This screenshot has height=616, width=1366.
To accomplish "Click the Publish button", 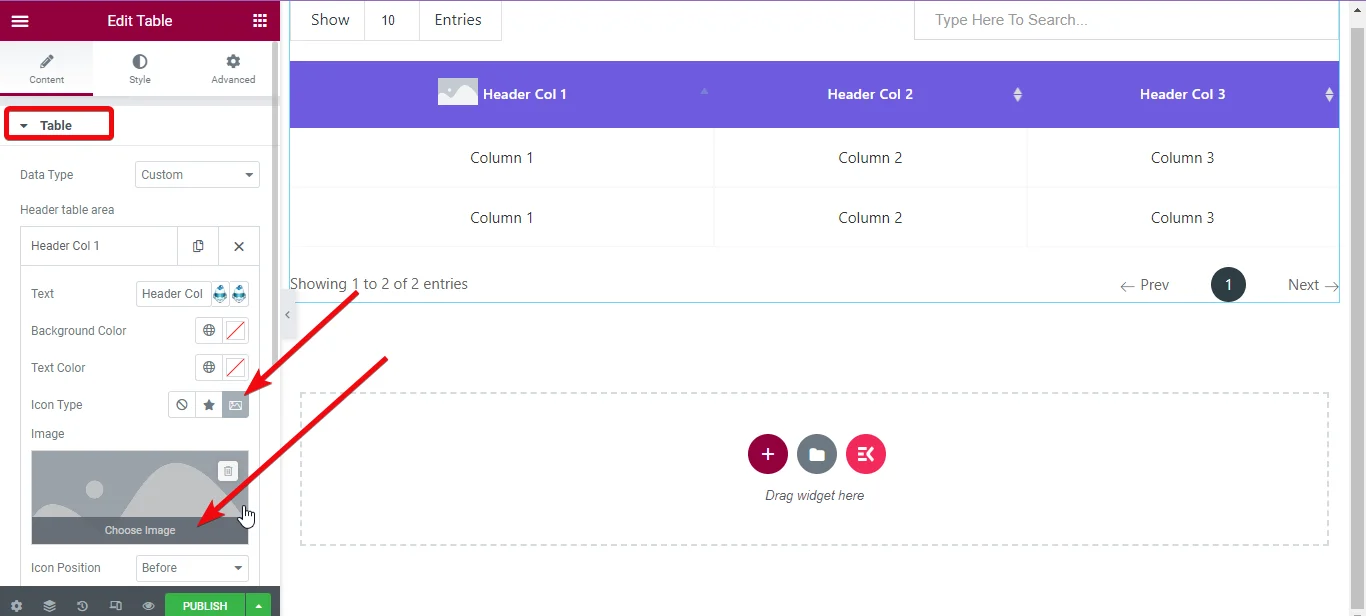I will pos(205,606).
